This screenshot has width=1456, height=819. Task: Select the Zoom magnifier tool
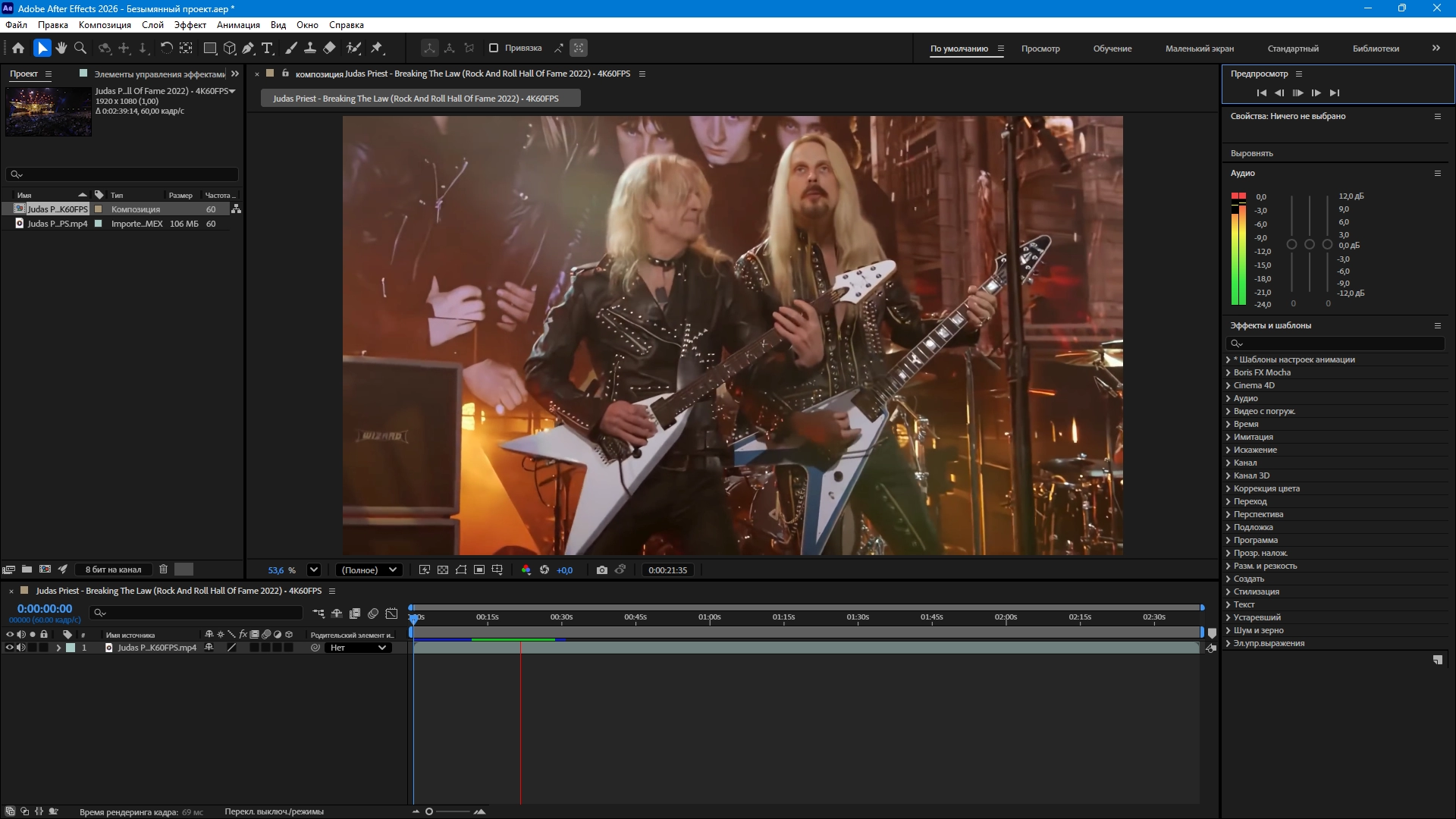tap(80, 48)
